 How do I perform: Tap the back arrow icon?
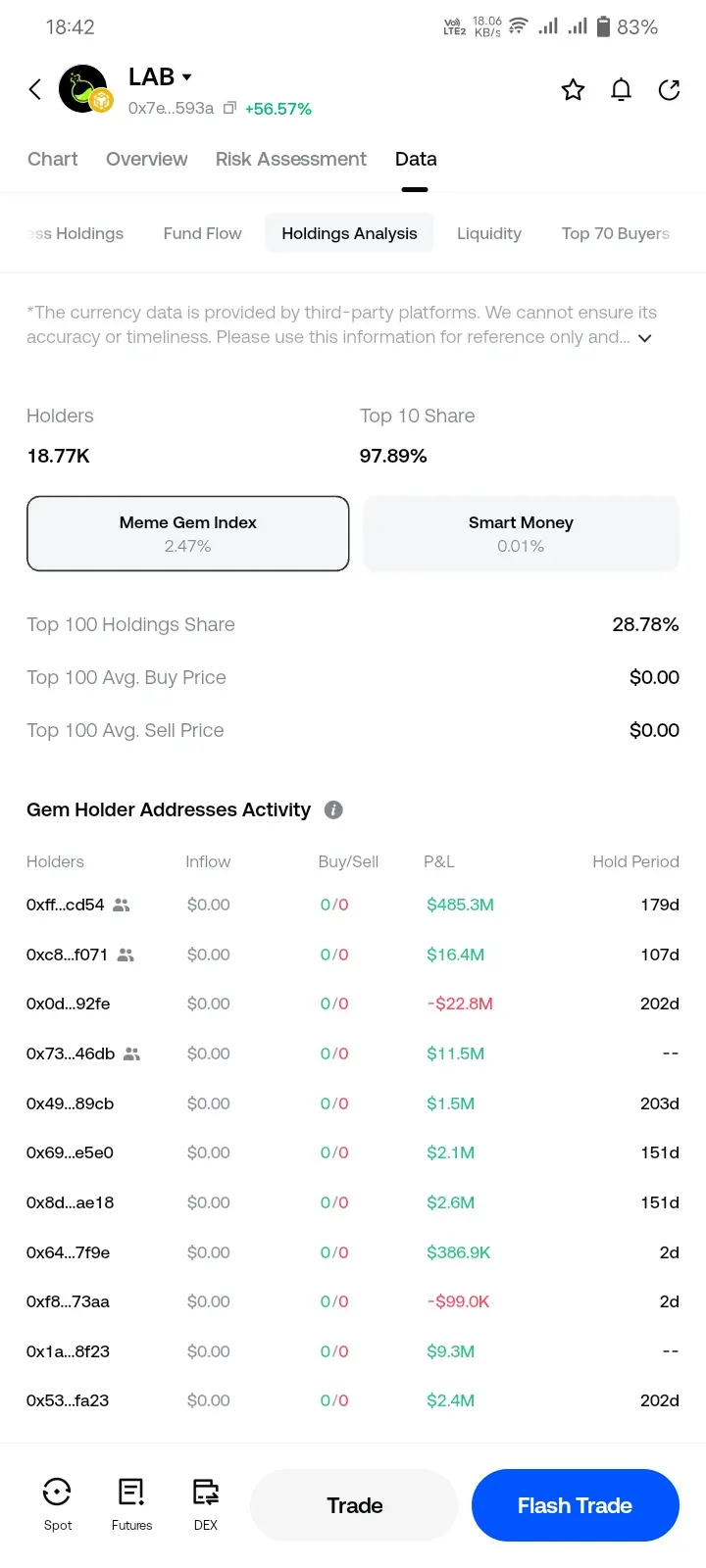tap(34, 90)
